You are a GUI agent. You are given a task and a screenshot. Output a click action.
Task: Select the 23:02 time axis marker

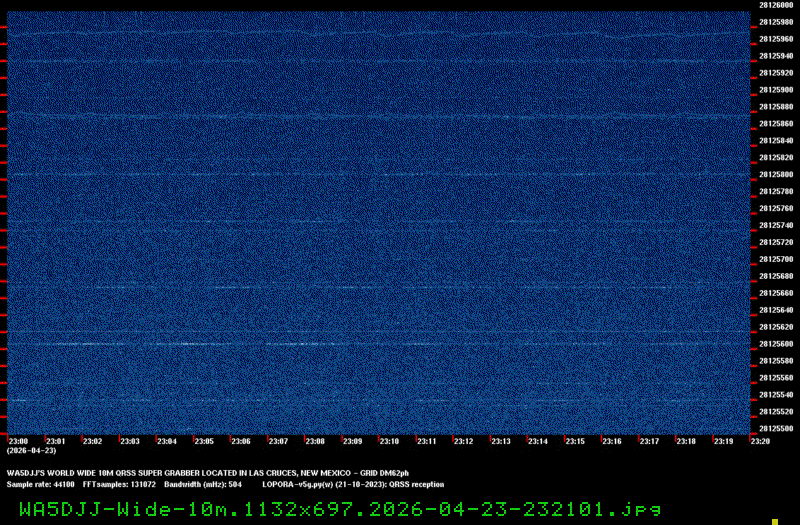(92, 441)
